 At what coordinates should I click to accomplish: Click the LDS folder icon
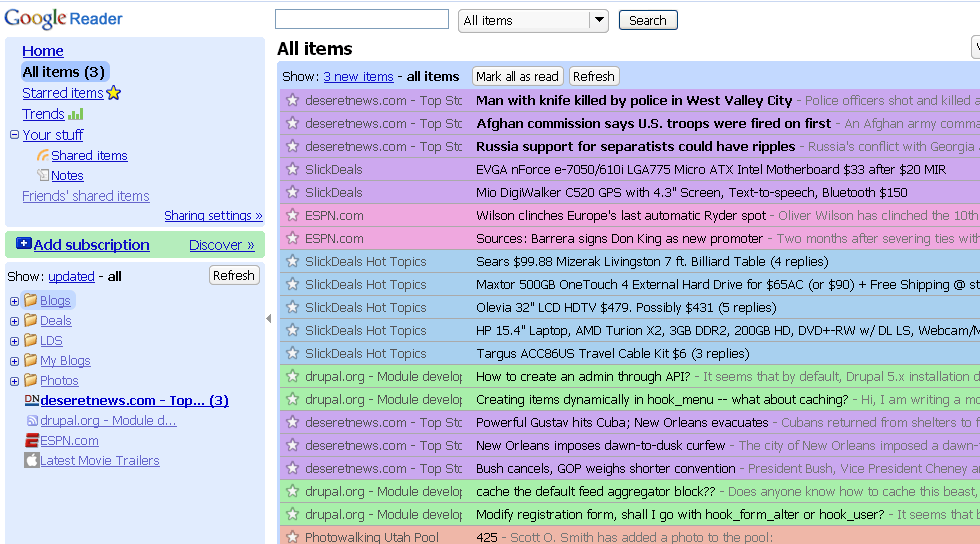point(31,340)
